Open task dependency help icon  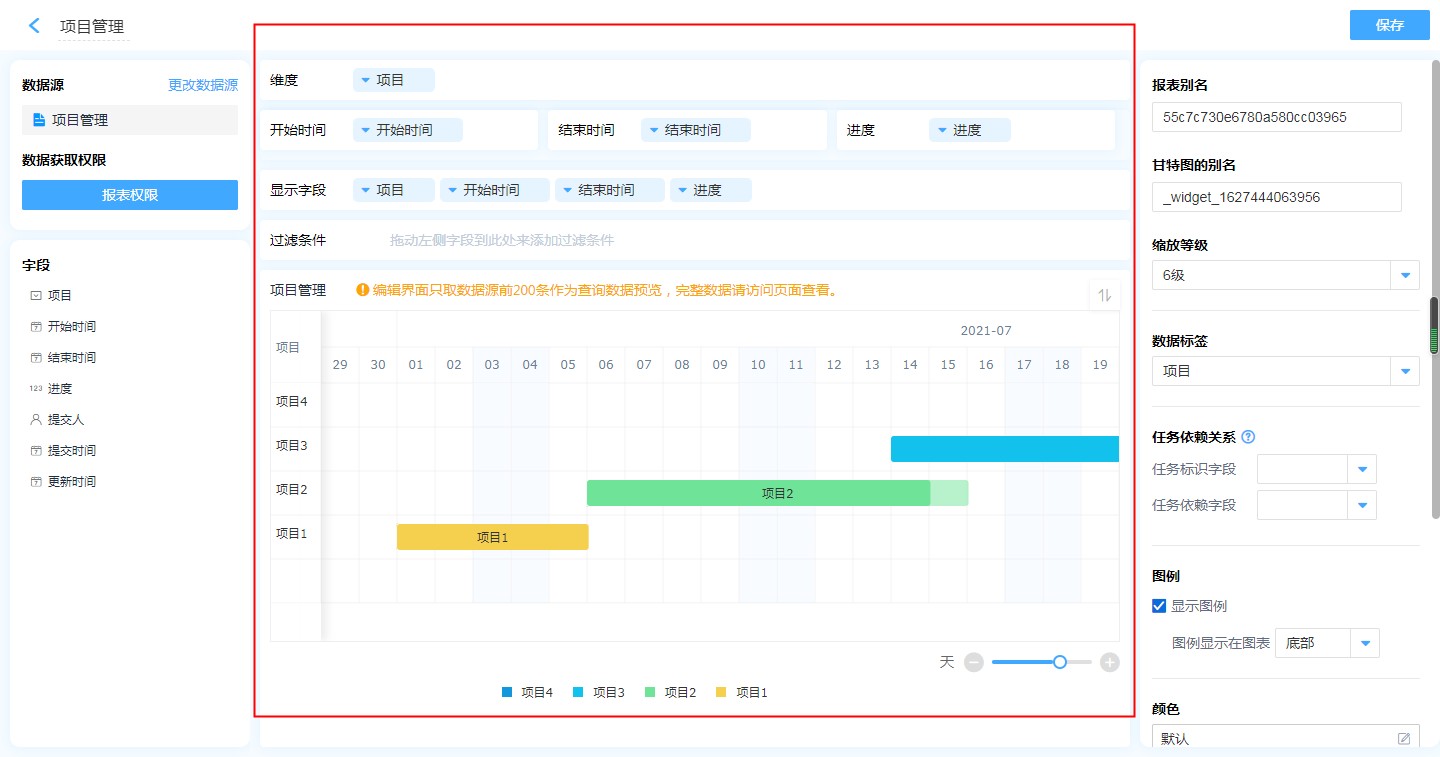[x=1248, y=437]
